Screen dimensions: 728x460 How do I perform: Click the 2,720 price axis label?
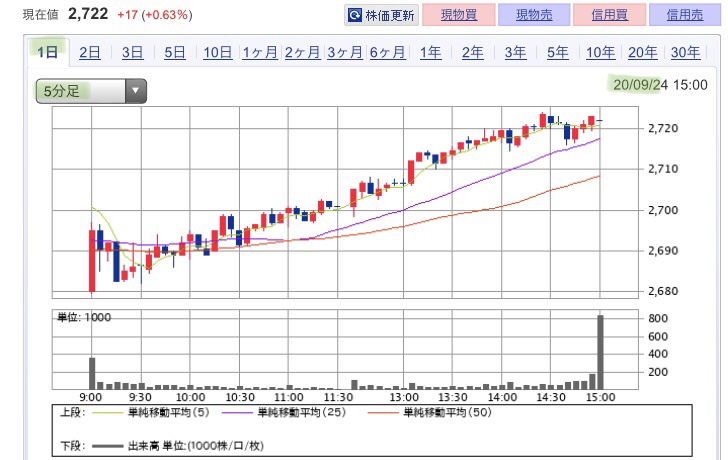[x=663, y=128]
